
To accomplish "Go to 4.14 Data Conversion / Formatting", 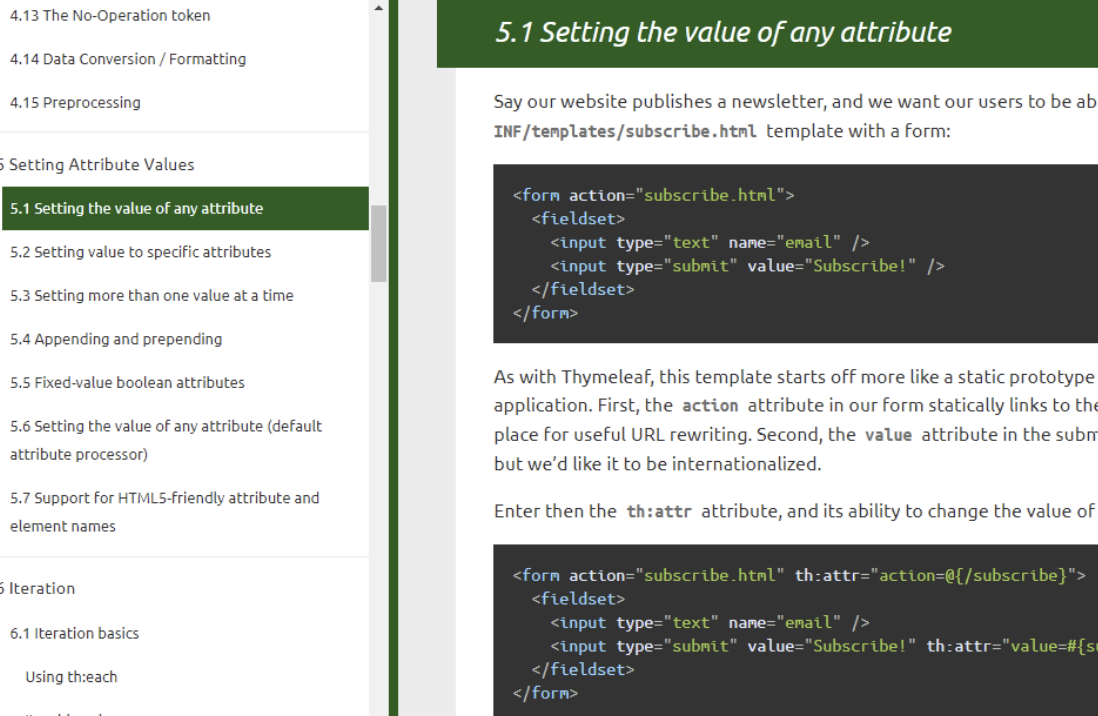I will [128, 59].
